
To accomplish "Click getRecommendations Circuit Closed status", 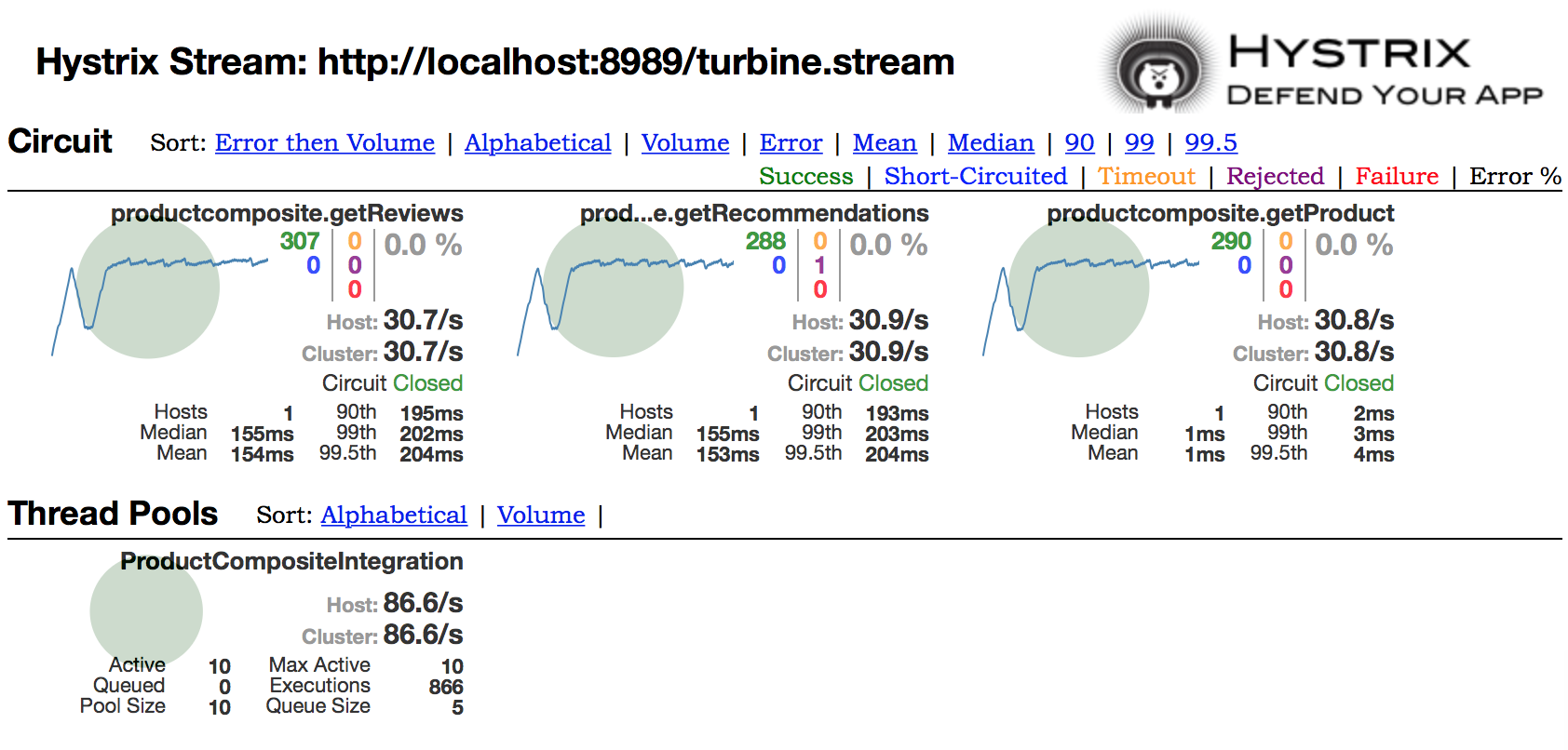I will [858, 383].
